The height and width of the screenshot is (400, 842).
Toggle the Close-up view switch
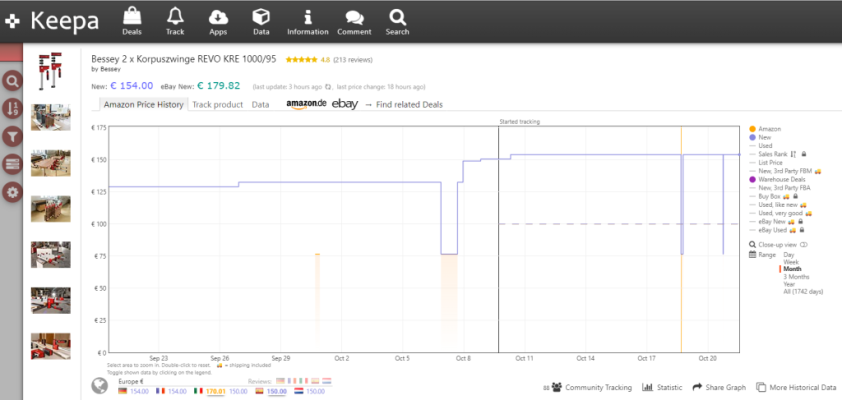pos(804,245)
